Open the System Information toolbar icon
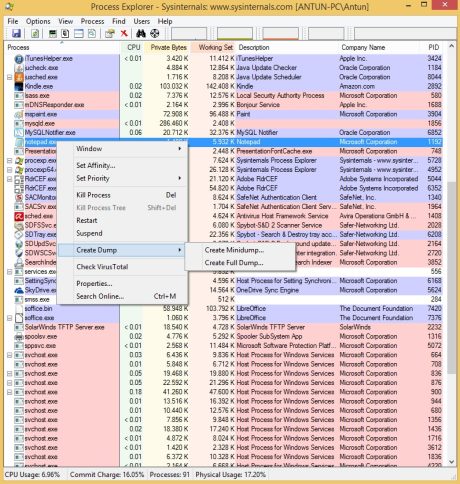 tap(52, 33)
